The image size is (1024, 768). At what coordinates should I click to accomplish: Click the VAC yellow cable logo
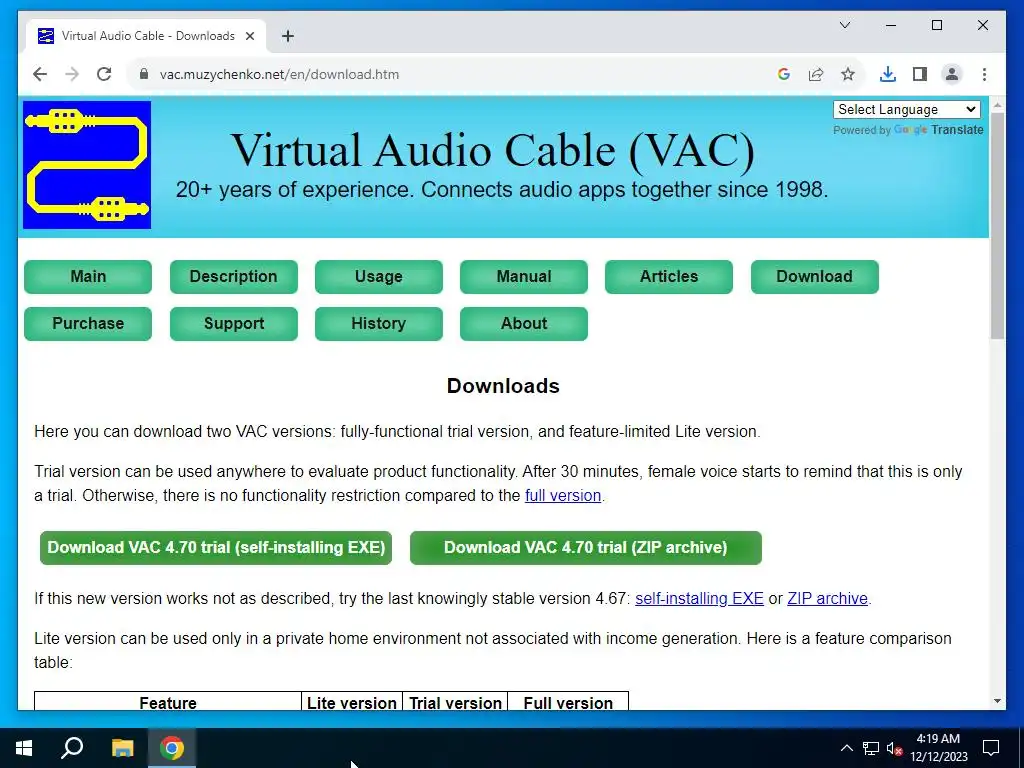click(87, 165)
